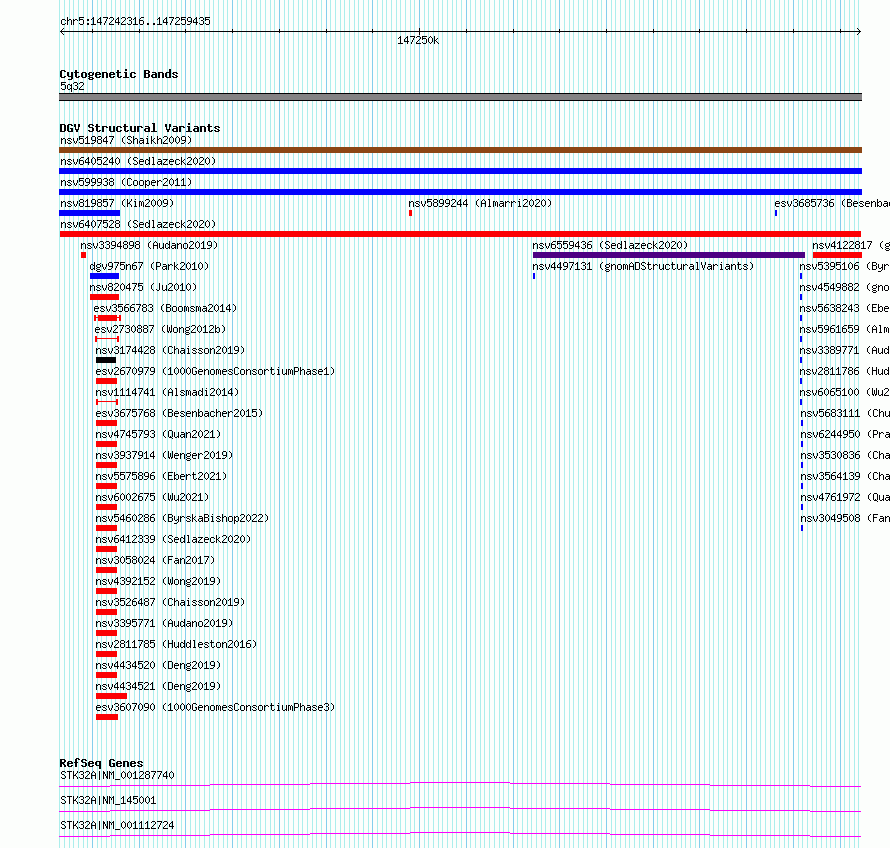Open nsv3395771 (Audano2019) variant
The width and height of the screenshot is (890, 848).
click(165, 623)
